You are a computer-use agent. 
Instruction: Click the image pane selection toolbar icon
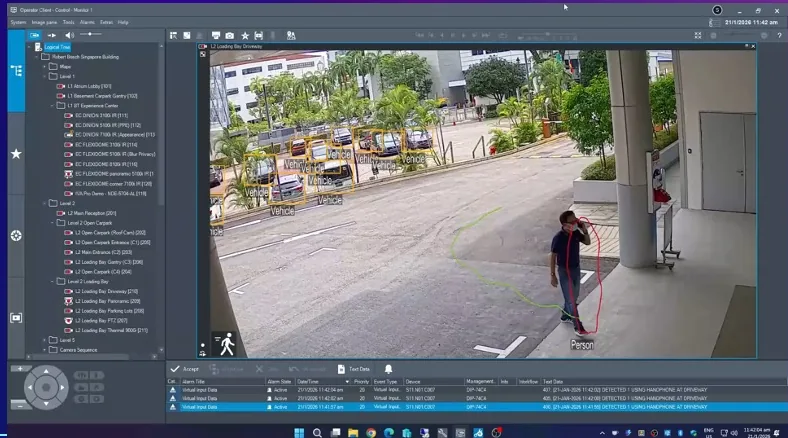(173, 35)
